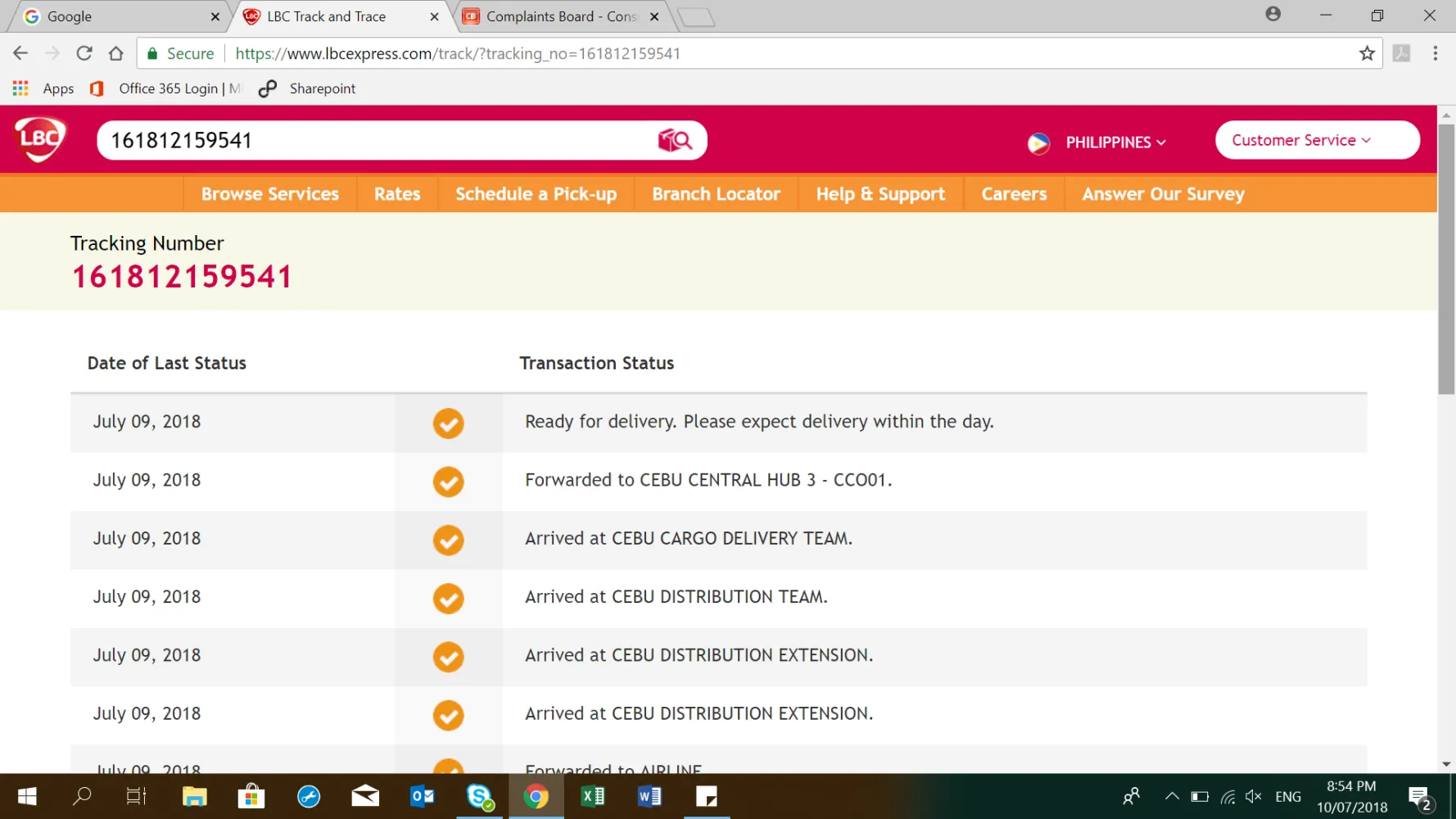Click the Chrome profile avatar icon
The image size is (1456, 819).
pos(1273,14)
